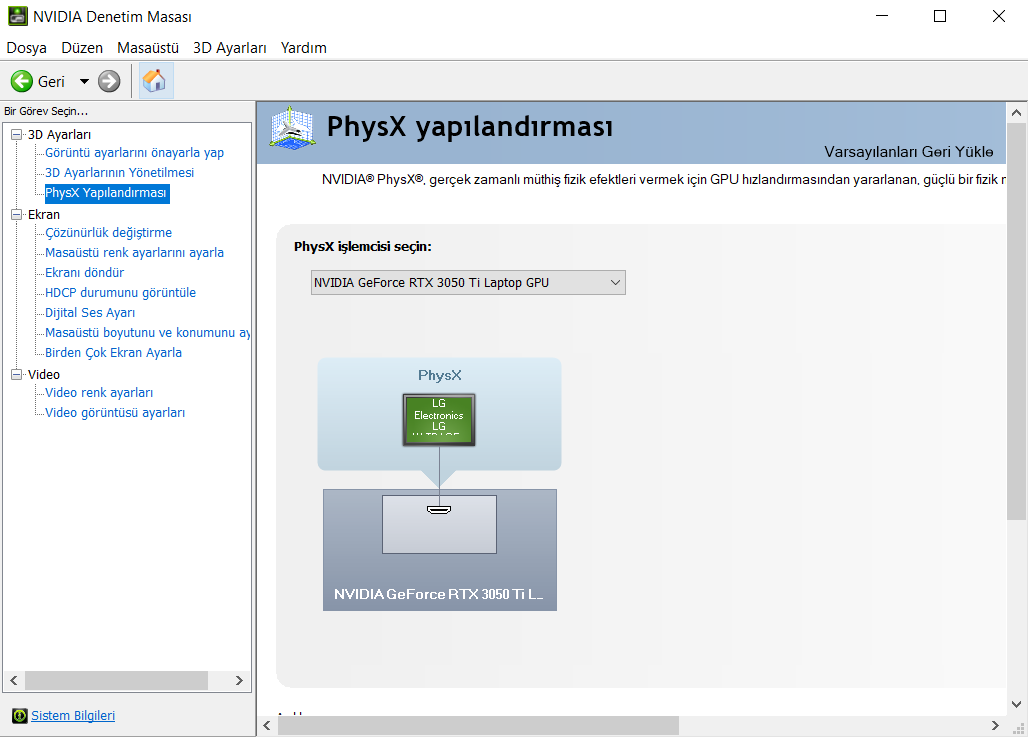This screenshot has width=1028, height=737.
Task: Click the Bir Görev Seçin header
Action: (46, 111)
